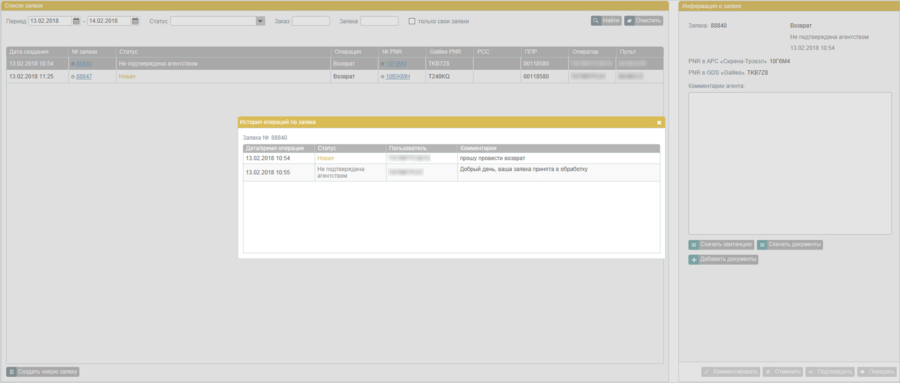This screenshot has width=900, height=383.
Task: Toggle только свои заявки checkbox
Action: pyautogui.click(x=412, y=21)
